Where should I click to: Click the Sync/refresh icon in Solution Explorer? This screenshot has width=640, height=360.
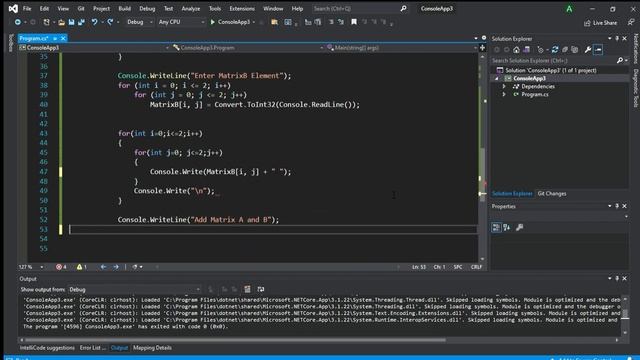[555, 50]
